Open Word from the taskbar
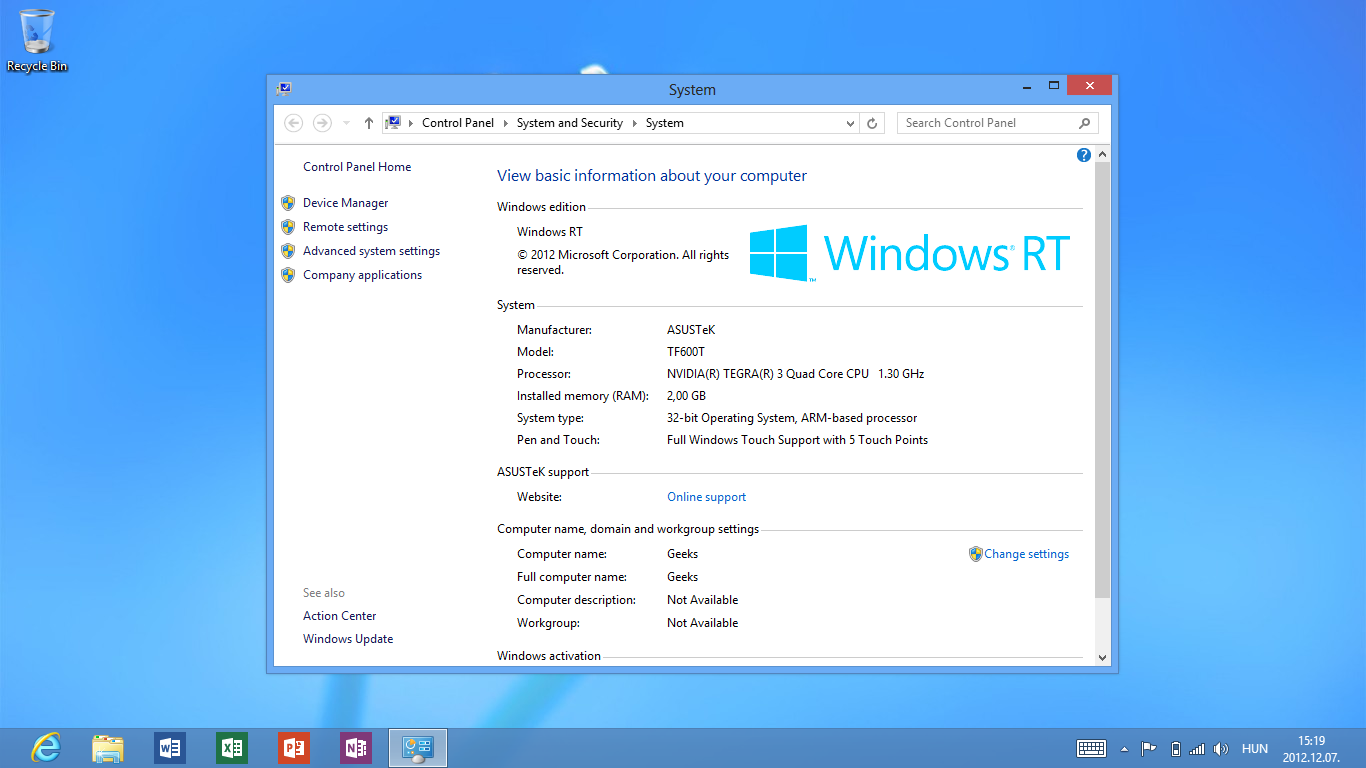This screenshot has width=1366, height=768. point(170,748)
